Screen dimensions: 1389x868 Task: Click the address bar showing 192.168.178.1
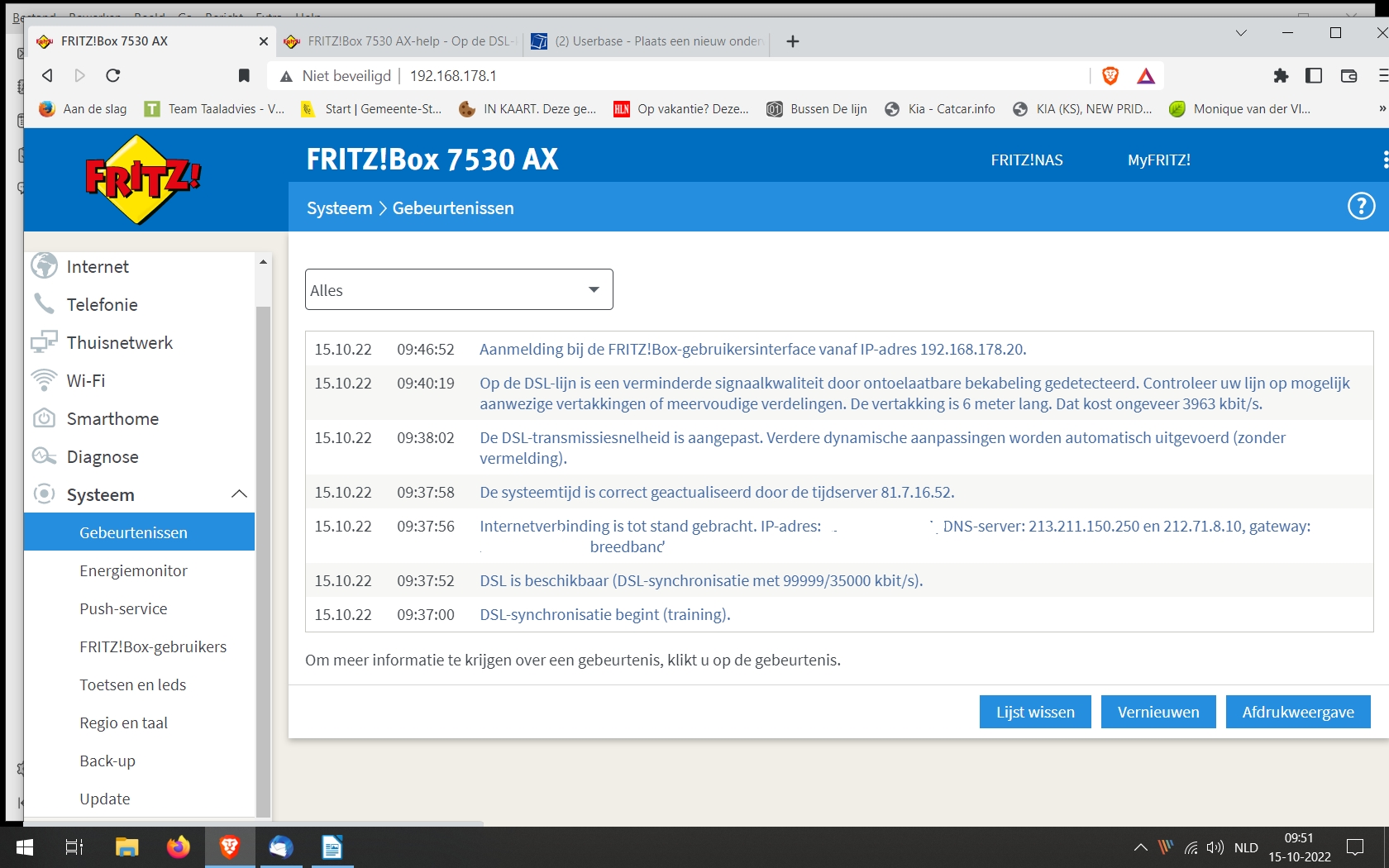661,76
